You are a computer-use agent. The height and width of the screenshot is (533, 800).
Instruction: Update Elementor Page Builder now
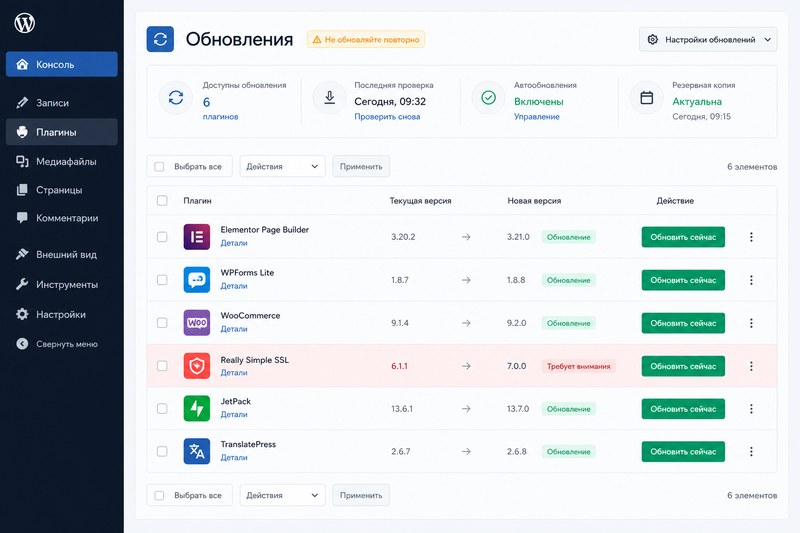[683, 237]
